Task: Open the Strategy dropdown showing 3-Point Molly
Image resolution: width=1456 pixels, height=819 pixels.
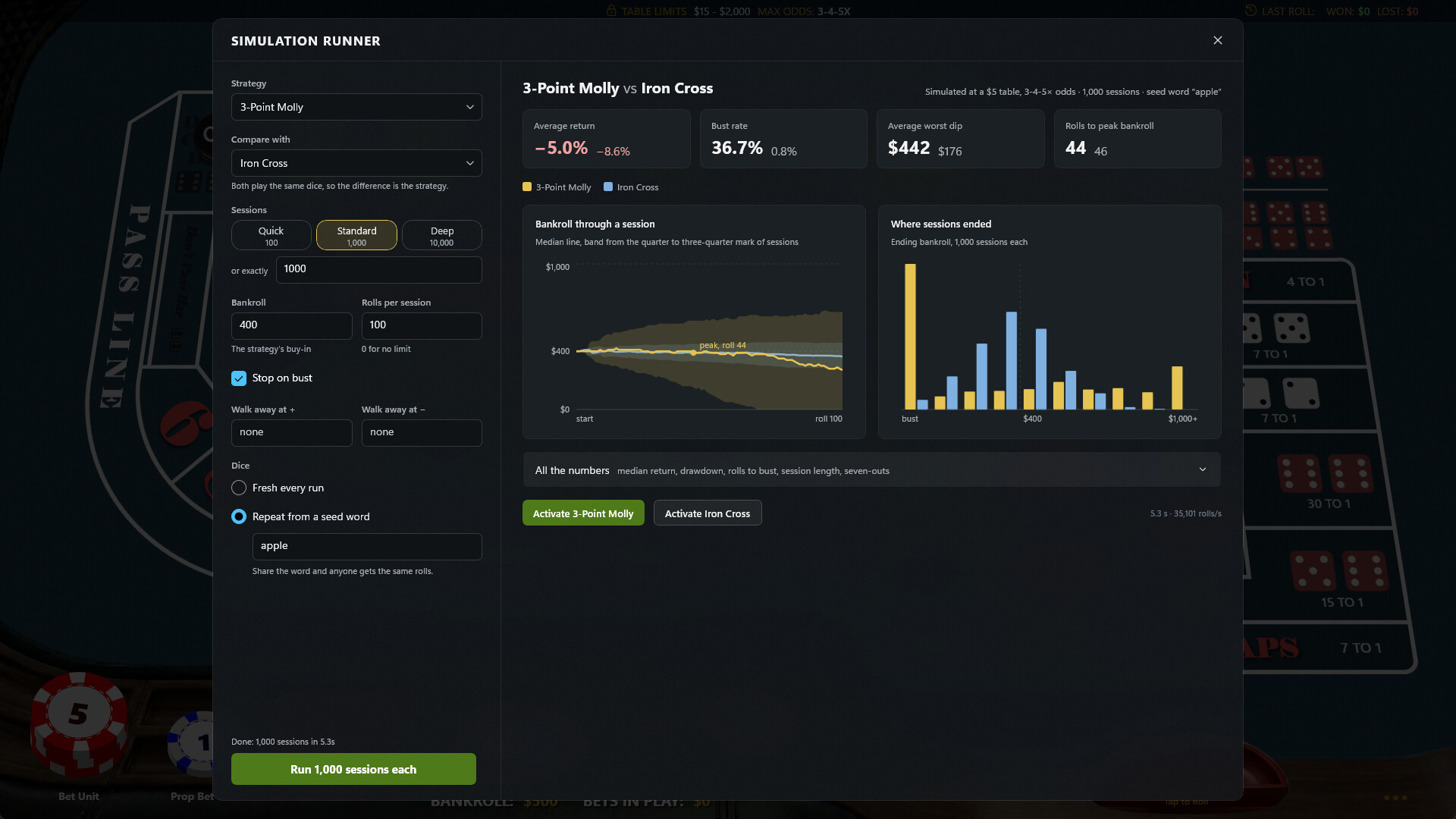Action: (x=356, y=107)
